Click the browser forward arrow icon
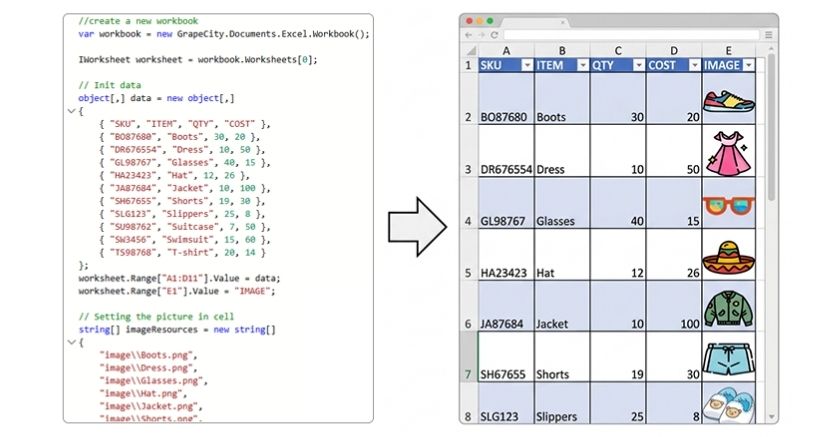The height and width of the screenshot is (437, 833). [x=481, y=35]
